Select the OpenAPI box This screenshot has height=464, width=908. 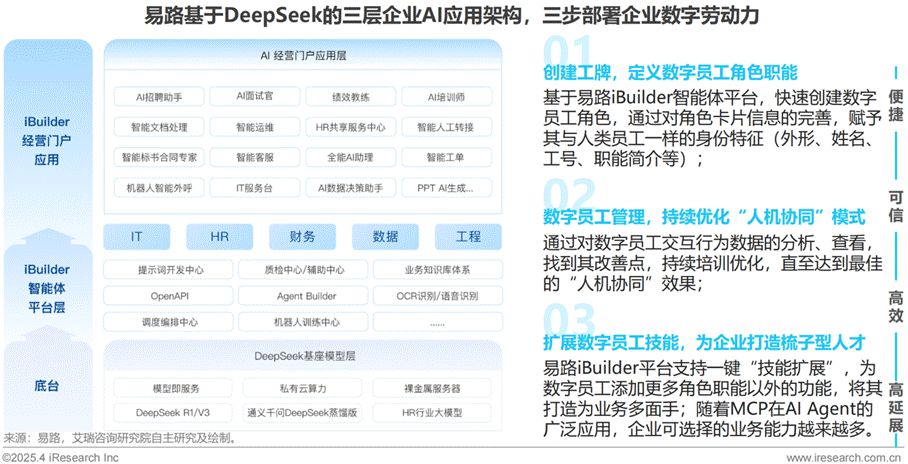point(169,295)
